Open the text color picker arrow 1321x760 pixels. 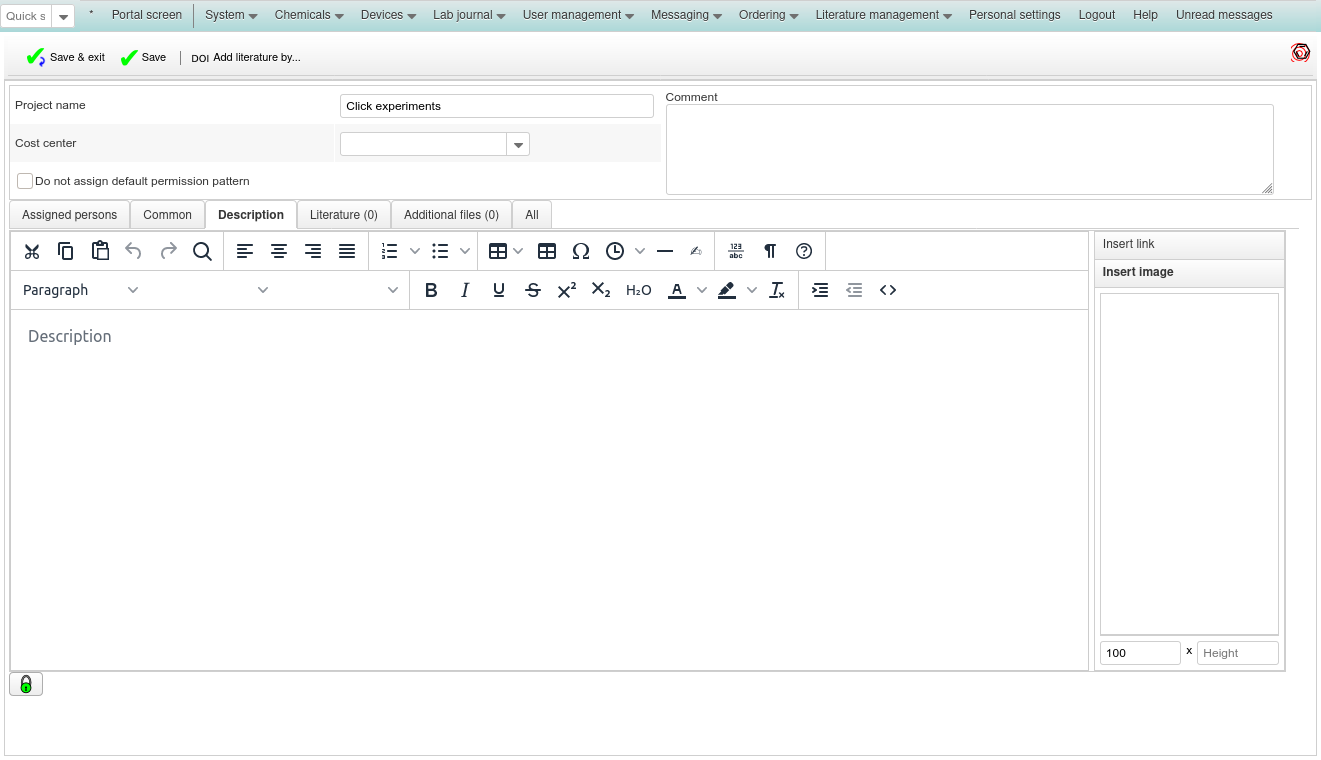pos(702,290)
